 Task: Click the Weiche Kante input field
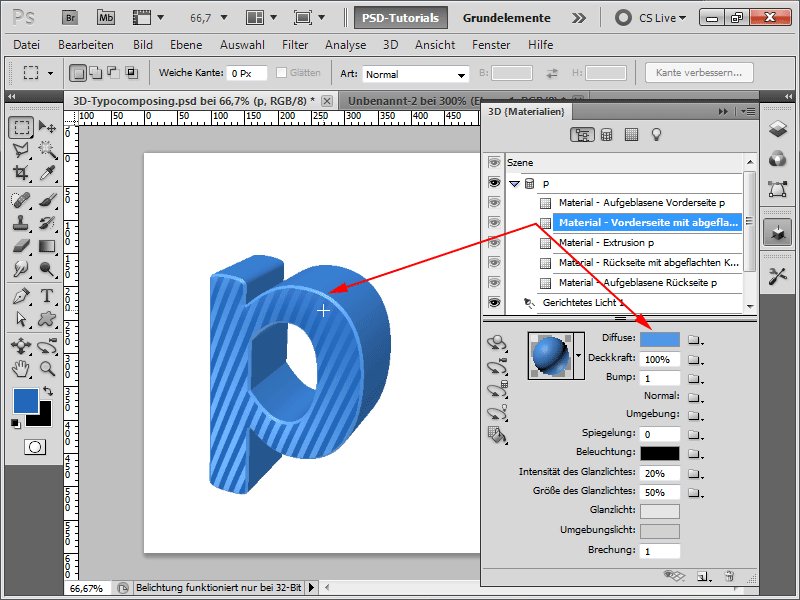tap(247, 73)
